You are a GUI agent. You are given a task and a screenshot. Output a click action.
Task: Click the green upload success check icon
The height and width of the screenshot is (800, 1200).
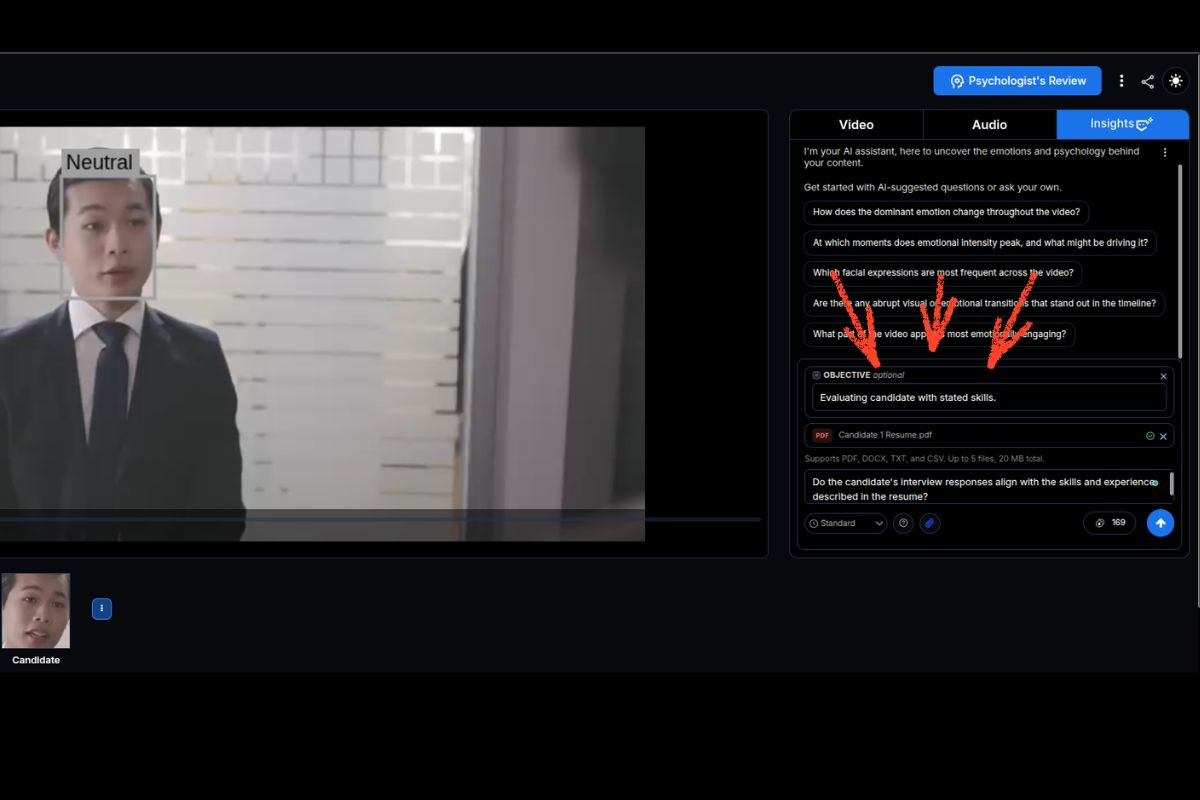coord(1150,436)
